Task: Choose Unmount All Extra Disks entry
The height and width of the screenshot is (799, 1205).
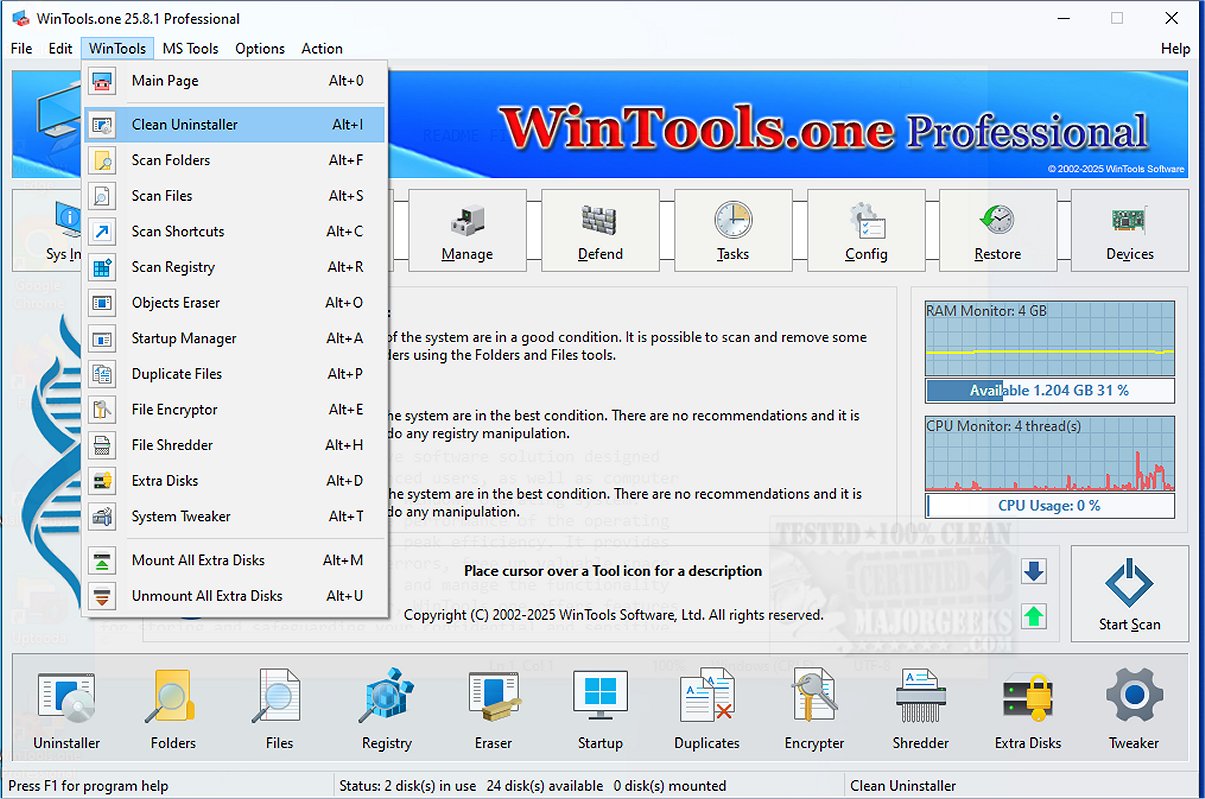Action: (x=235, y=596)
